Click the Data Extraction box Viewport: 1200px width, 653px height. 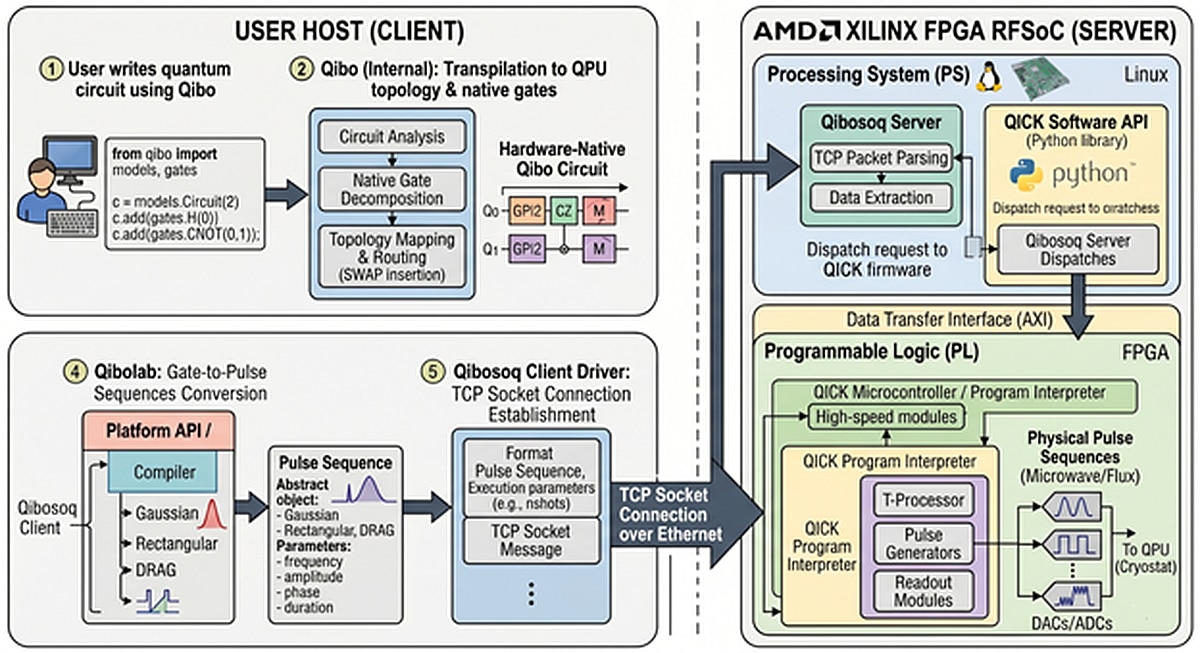click(881, 198)
